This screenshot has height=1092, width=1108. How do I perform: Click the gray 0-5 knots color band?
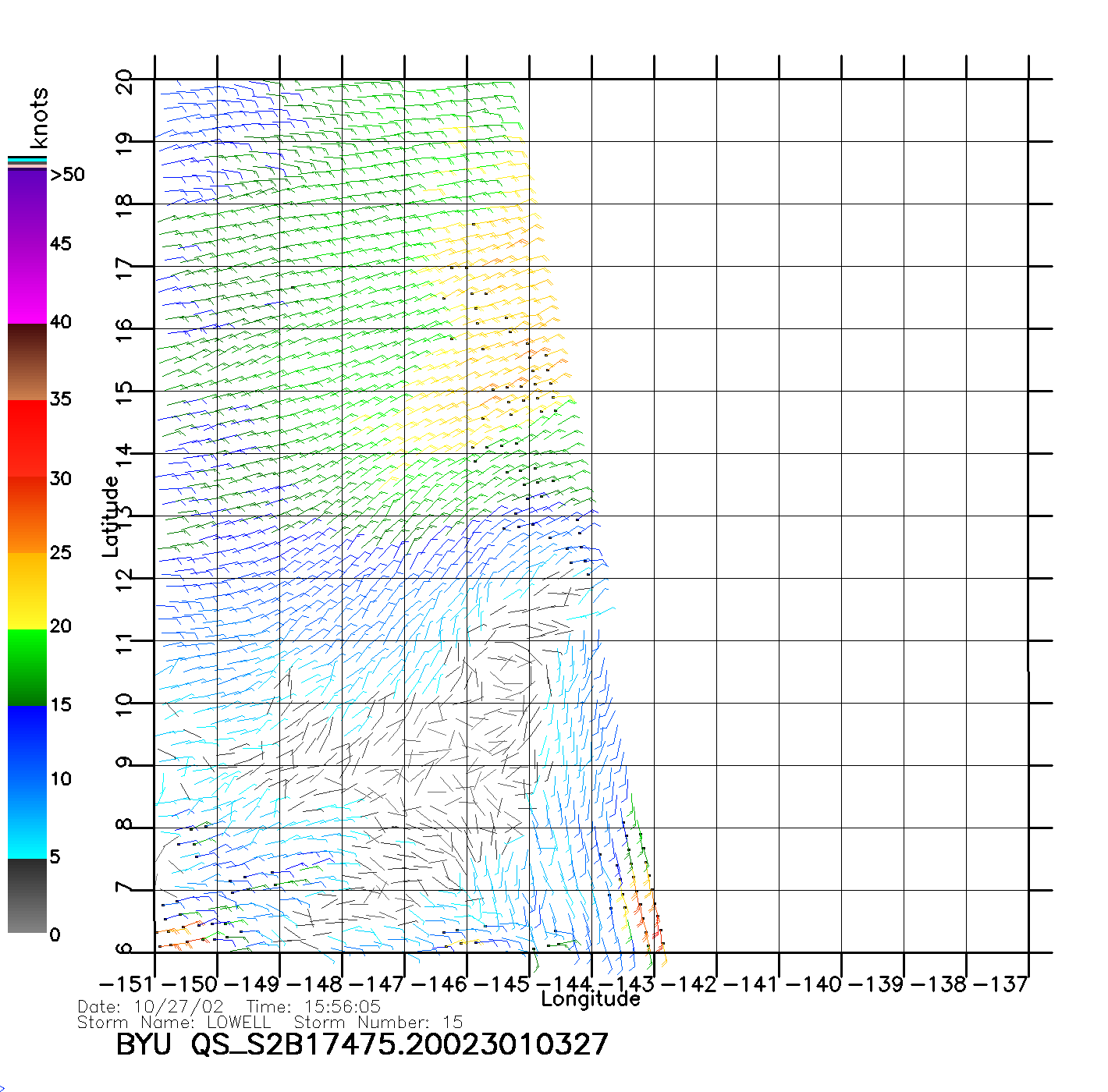click(x=27, y=895)
